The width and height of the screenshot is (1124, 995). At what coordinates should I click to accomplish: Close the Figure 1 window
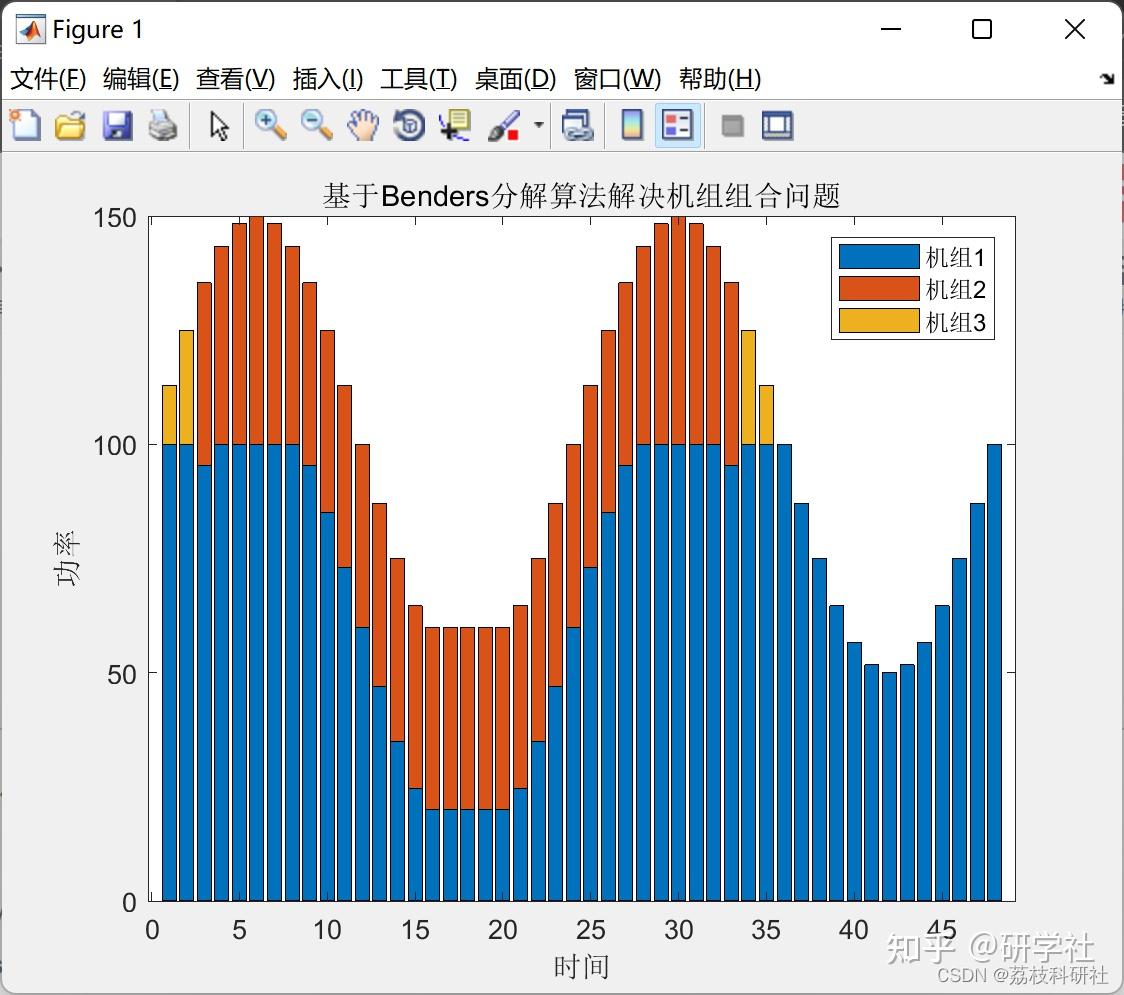coord(1075,29)
